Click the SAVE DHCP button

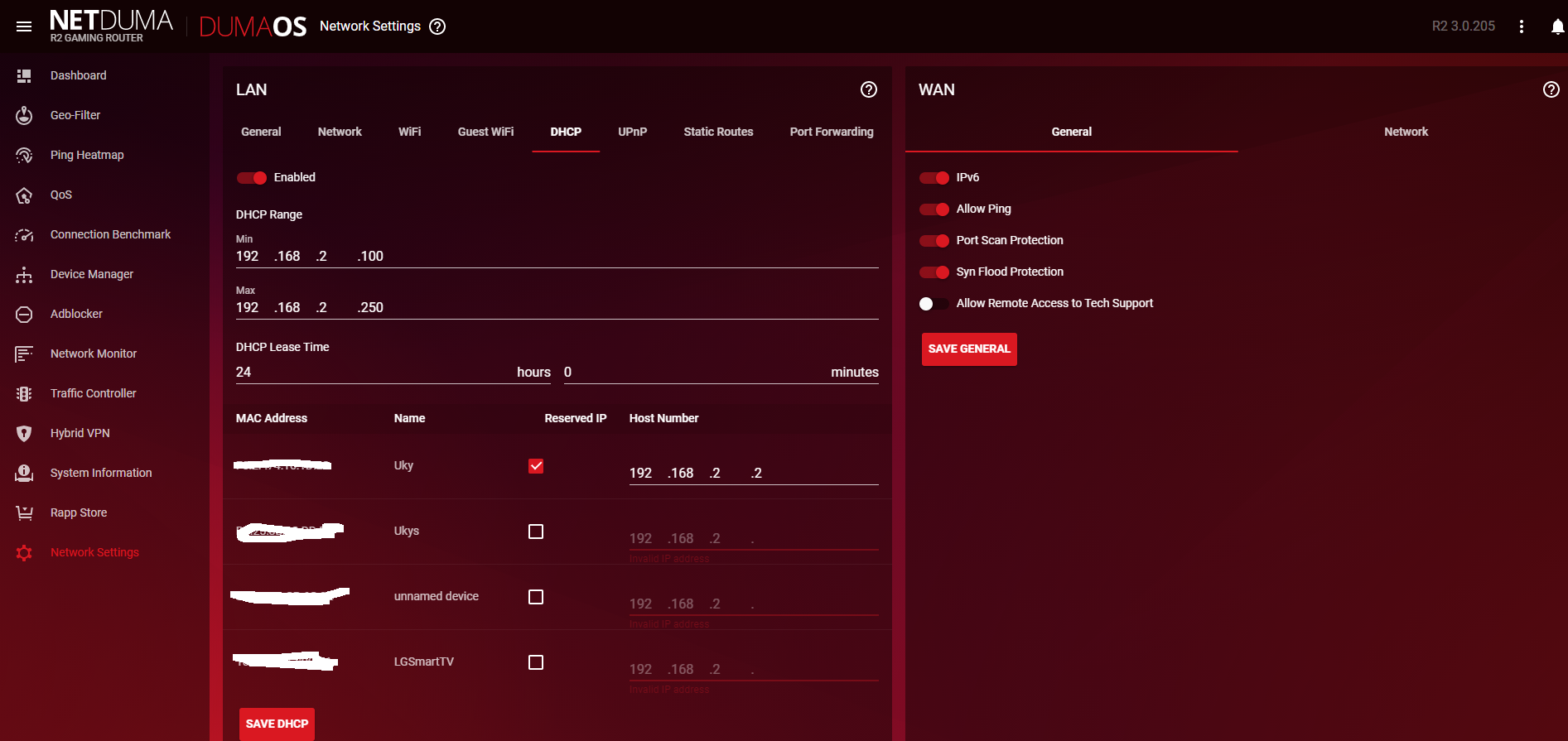tap(277, 724)
